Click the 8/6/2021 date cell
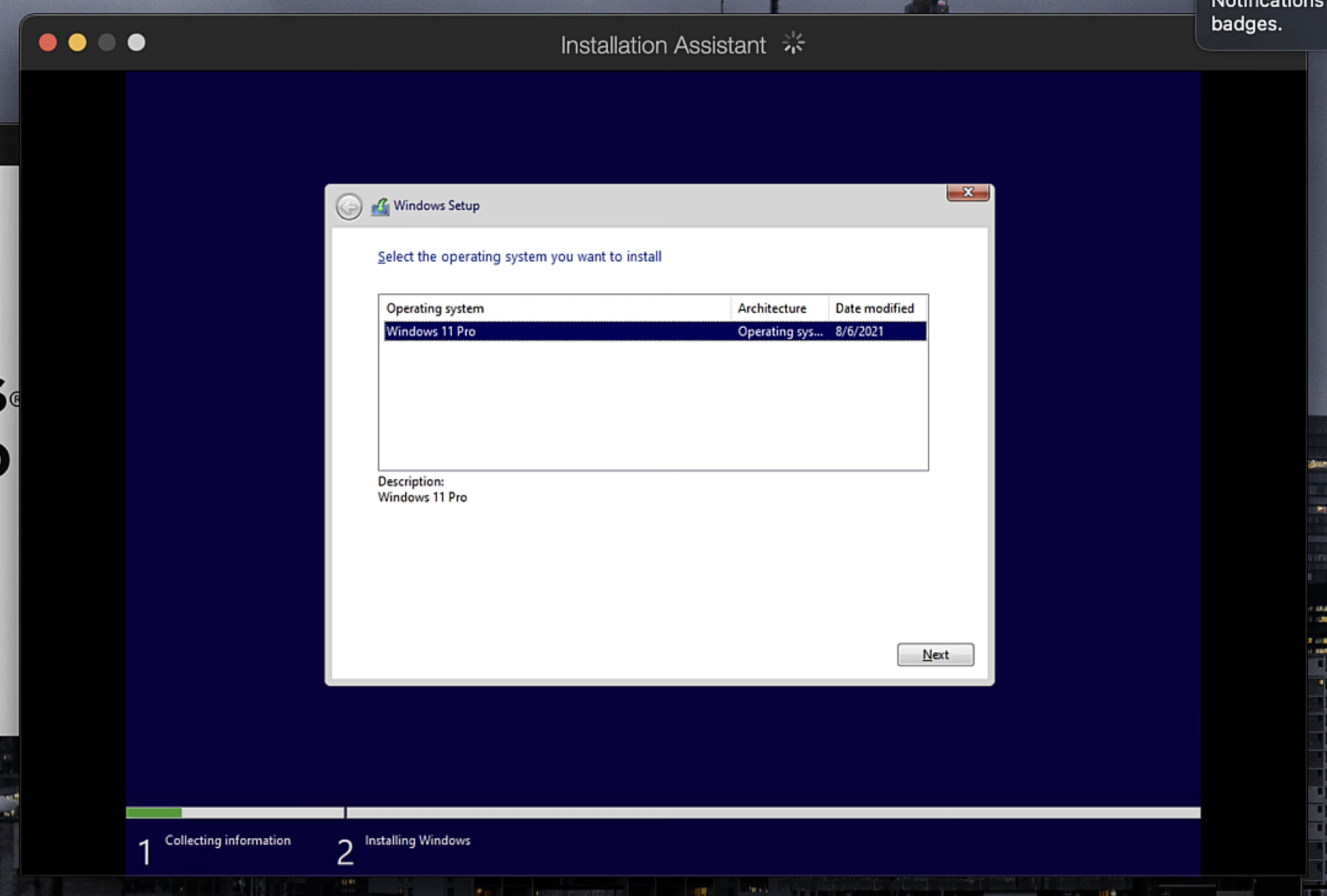 pyautogui.click(x=859, y=331)
